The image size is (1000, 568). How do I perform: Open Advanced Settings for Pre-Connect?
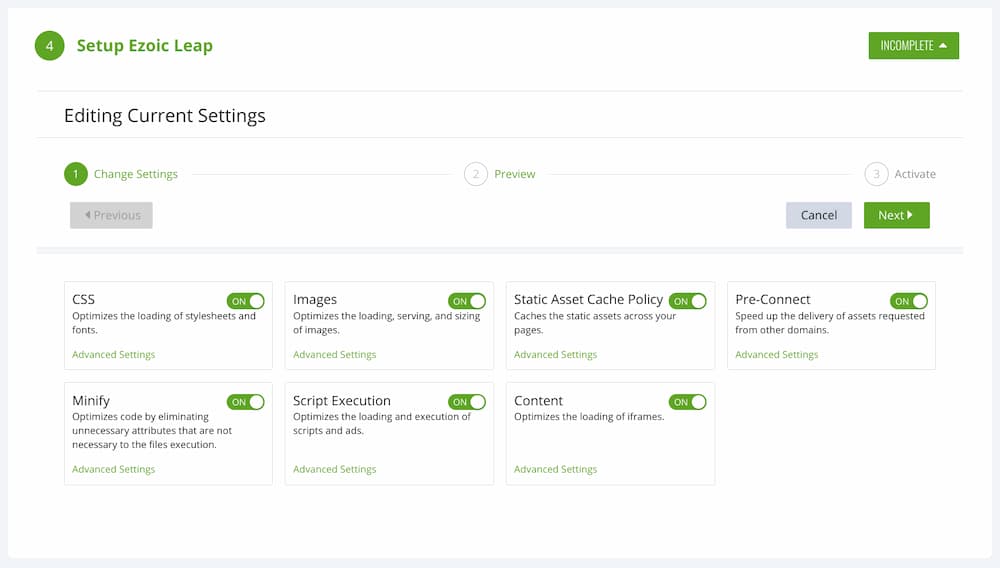(x=777, y=354)
